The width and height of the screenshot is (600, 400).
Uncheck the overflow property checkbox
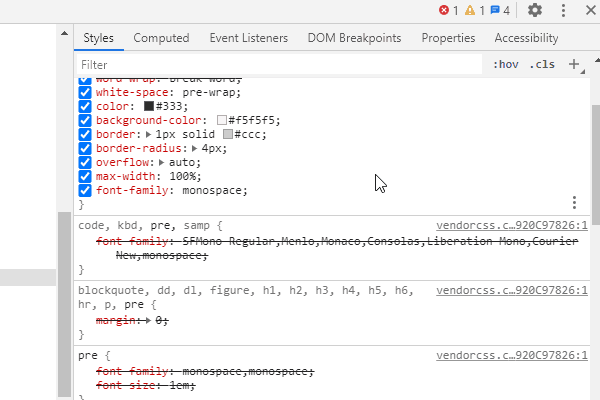[x=85, y=162]
